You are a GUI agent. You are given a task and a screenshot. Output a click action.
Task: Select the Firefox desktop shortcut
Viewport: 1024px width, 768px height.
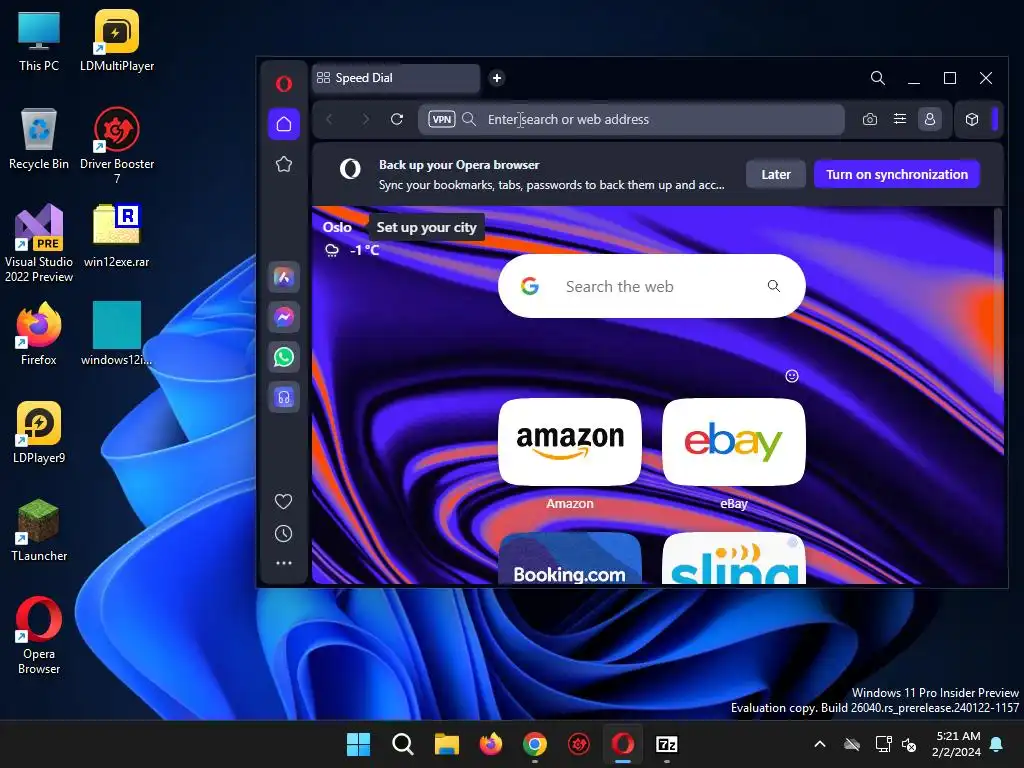point(39,334)
